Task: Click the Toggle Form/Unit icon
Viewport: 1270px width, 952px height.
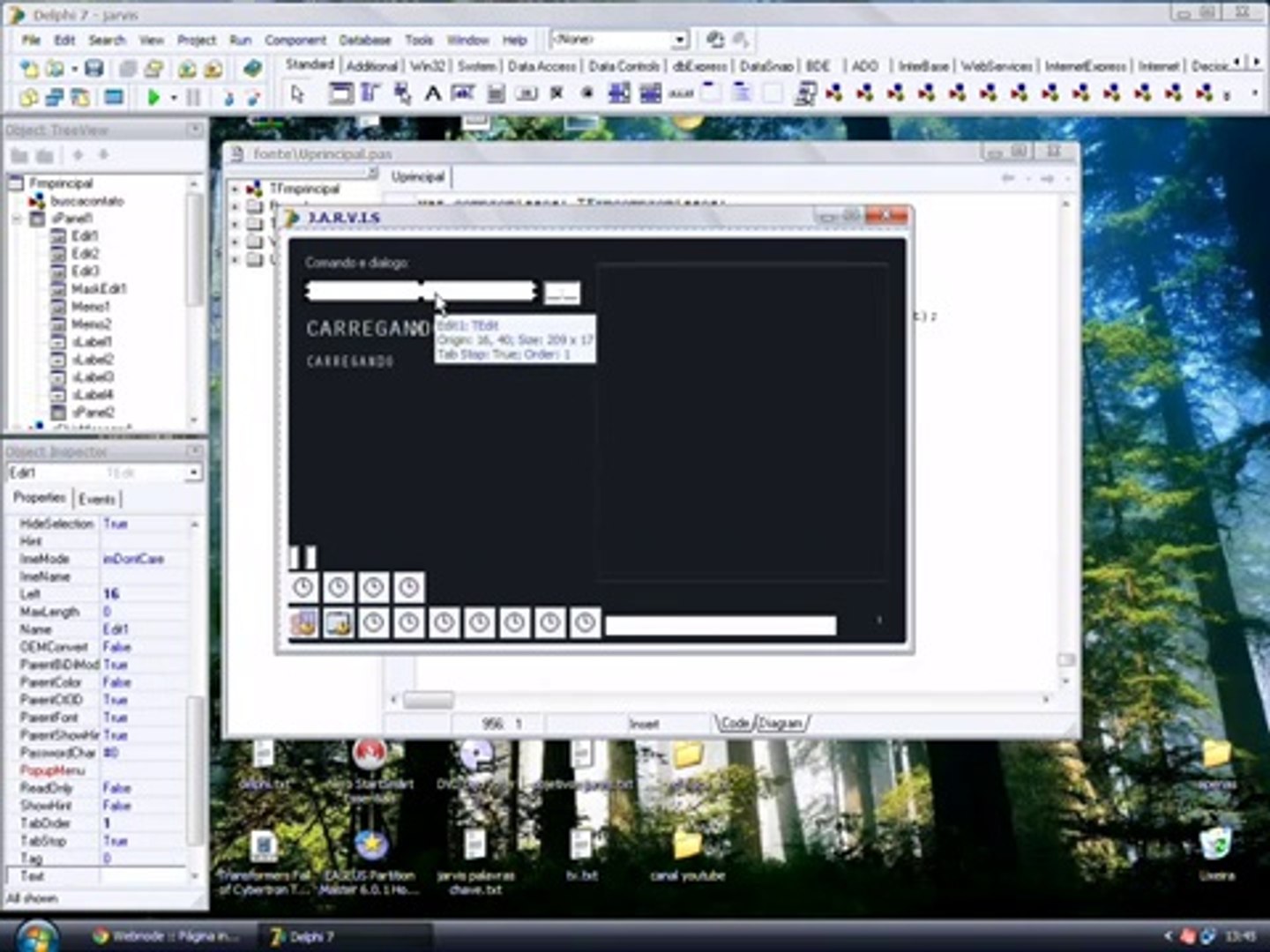Action: click(x=81, y=97)
